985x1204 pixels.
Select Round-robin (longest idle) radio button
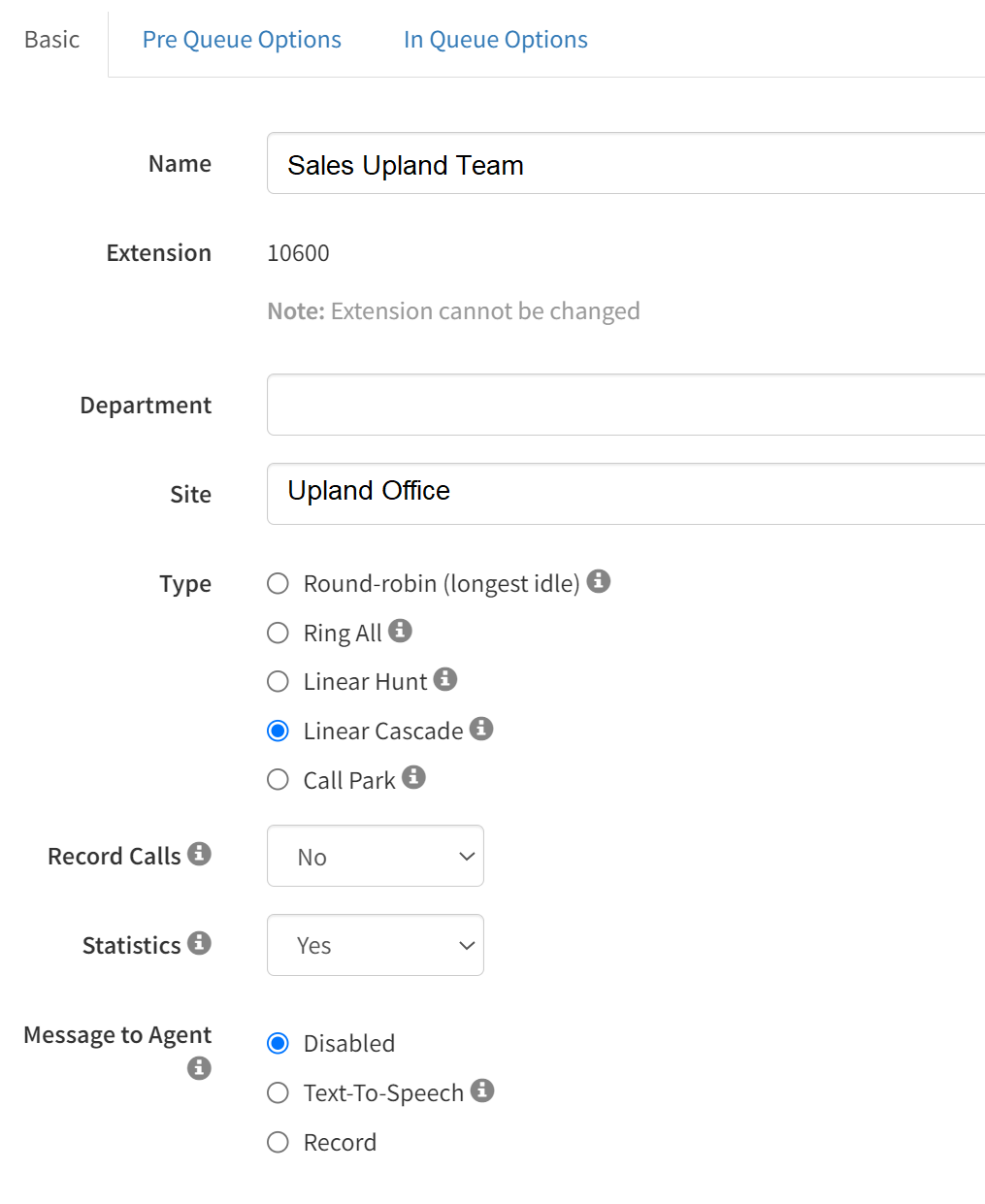tap(279, 583)
